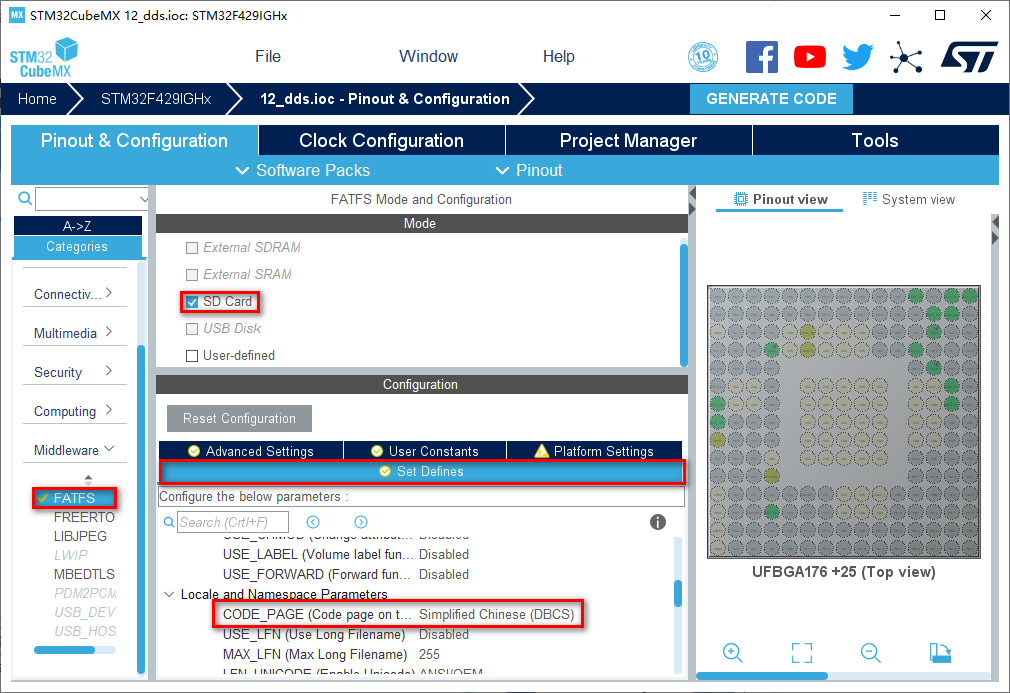Open the Facebook icon link
Viewport: 1010px width, 693px height.
coord(761,57)
